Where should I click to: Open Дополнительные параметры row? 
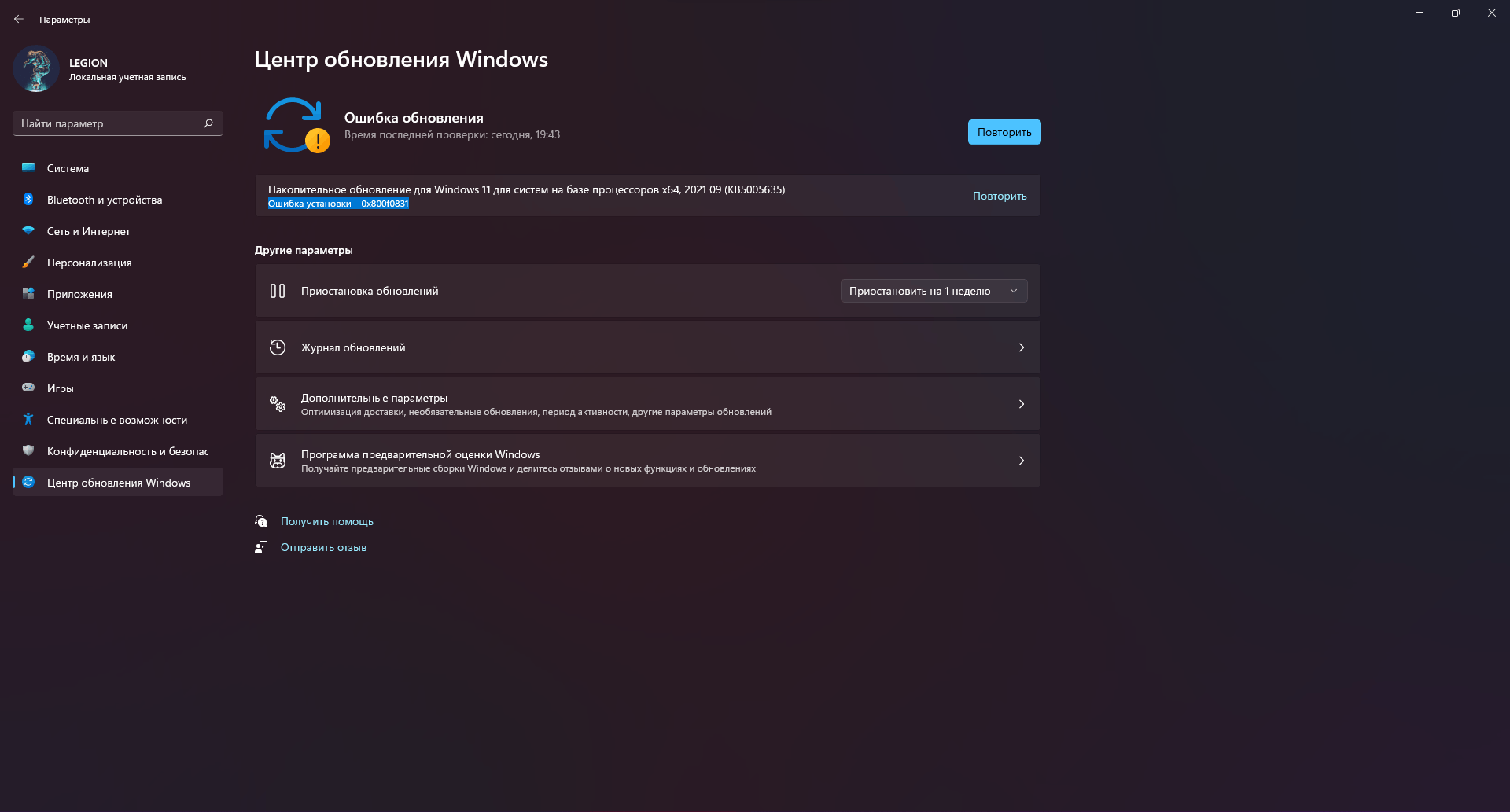(648, 404)
